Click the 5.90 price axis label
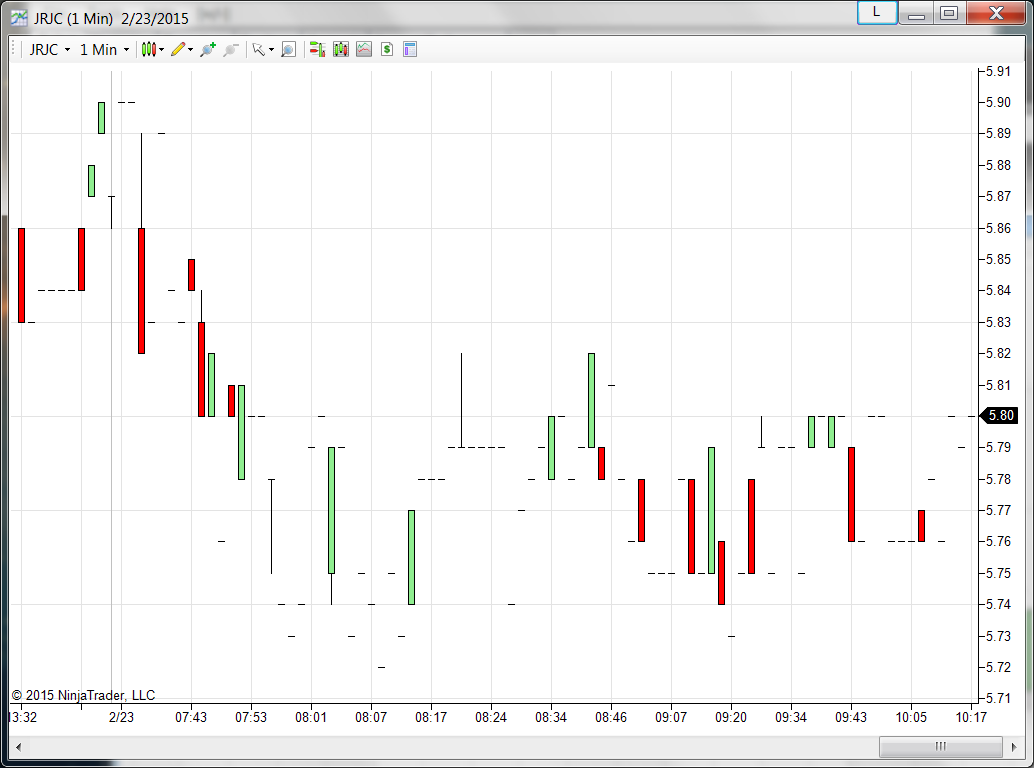 (998, 102)
